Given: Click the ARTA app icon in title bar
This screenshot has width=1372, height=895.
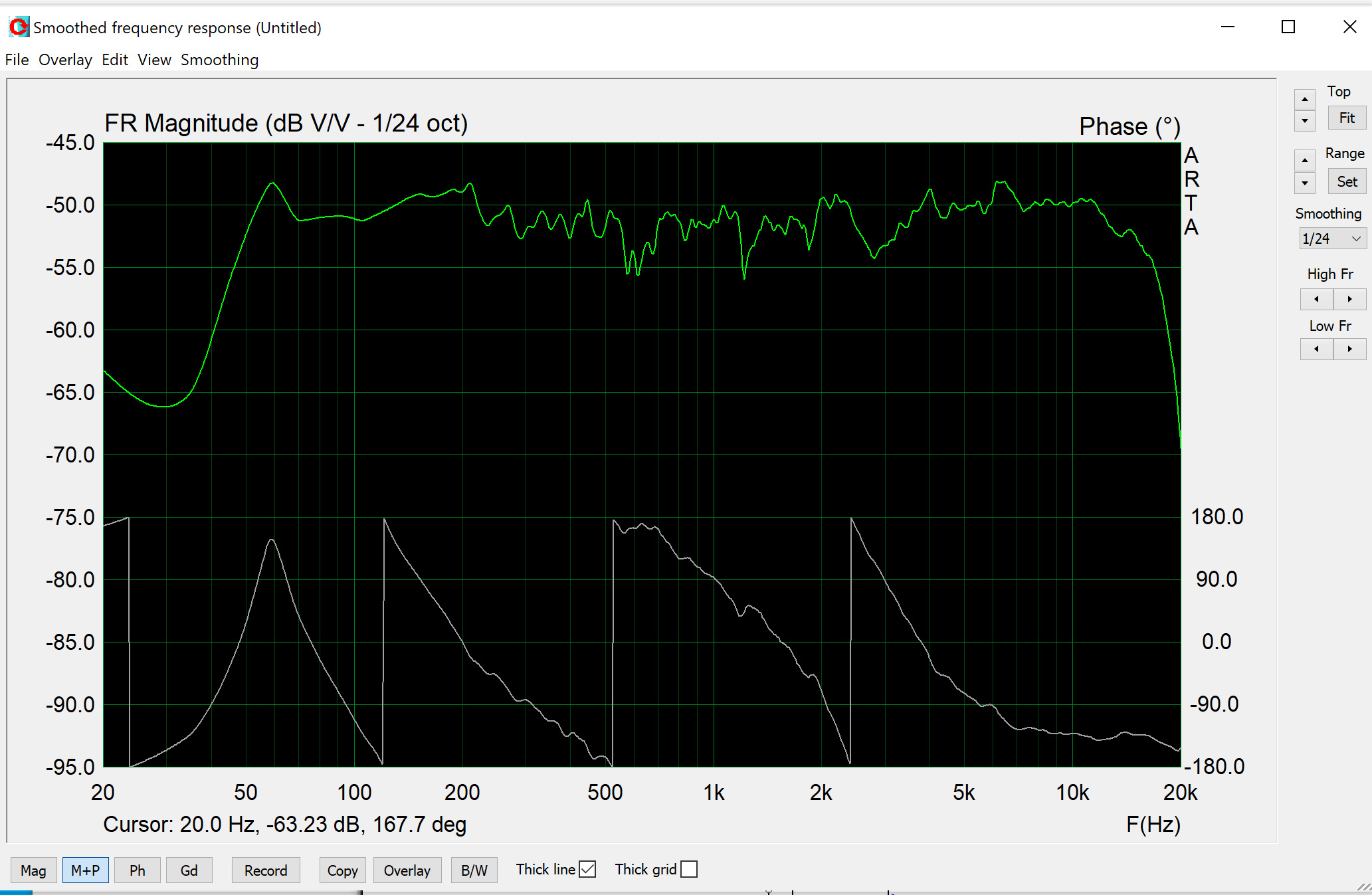Looking at the screenshot, I should tap(19, 27).
